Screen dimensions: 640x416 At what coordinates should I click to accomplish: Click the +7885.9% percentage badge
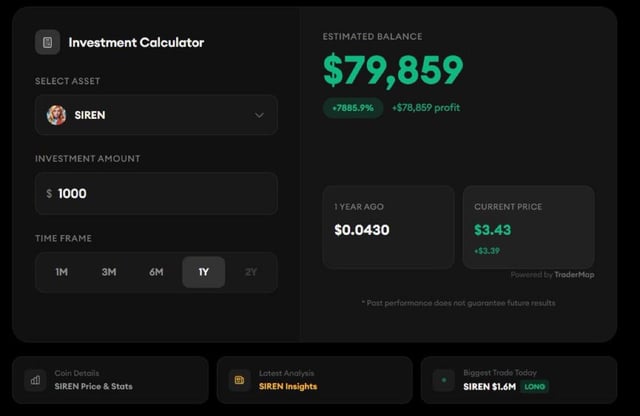(x=353, y=108)
